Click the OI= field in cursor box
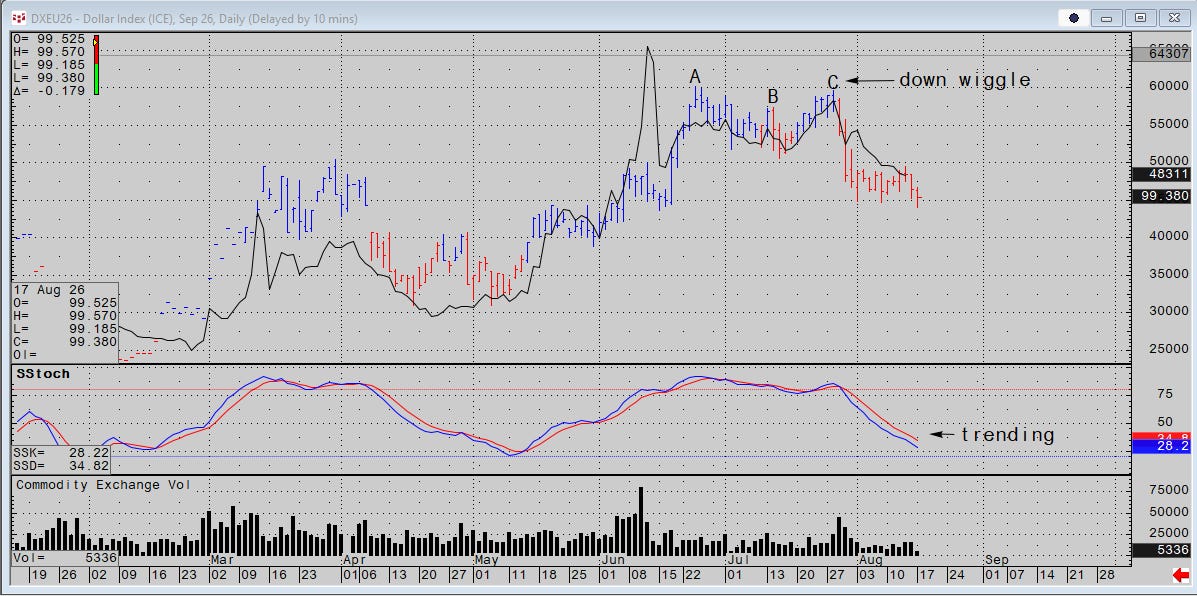This screenshot has width=1197, height=596. coord(24,354)
